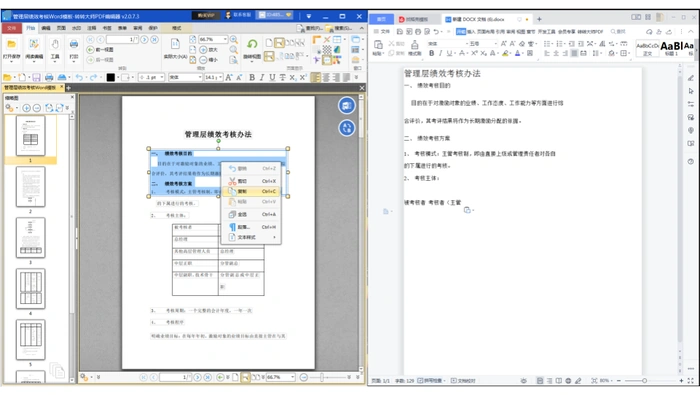Click the search box in WPS menu bar
The height and width of the screenshot is (395, 700).
pos(619,32)
